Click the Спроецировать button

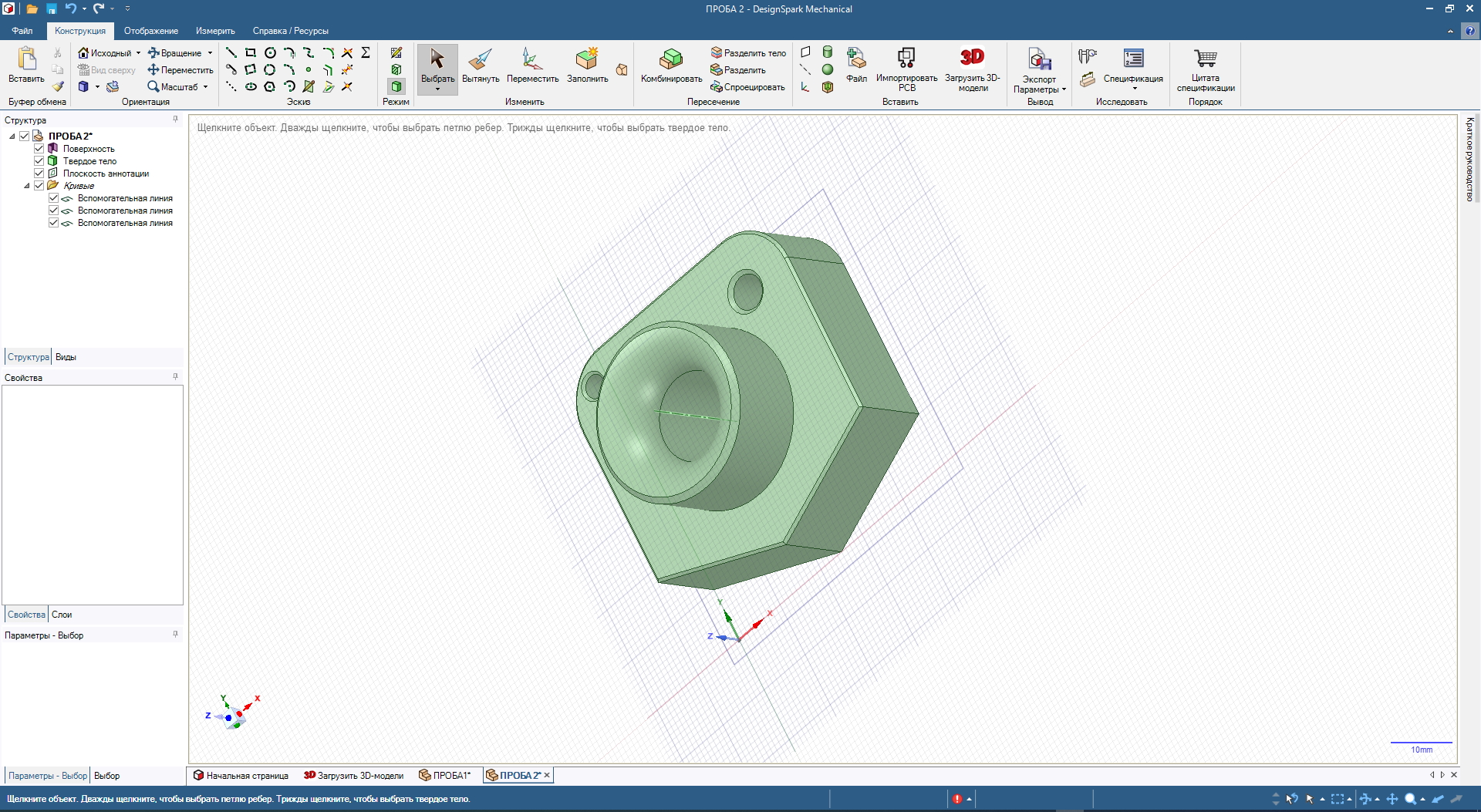tap(748, 87)
